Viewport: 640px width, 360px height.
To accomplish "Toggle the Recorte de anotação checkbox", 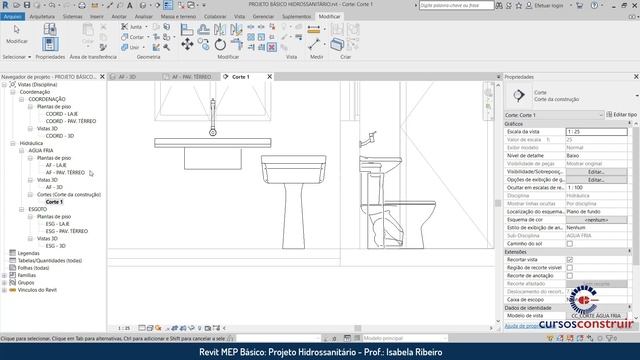I will pos(570,276).
